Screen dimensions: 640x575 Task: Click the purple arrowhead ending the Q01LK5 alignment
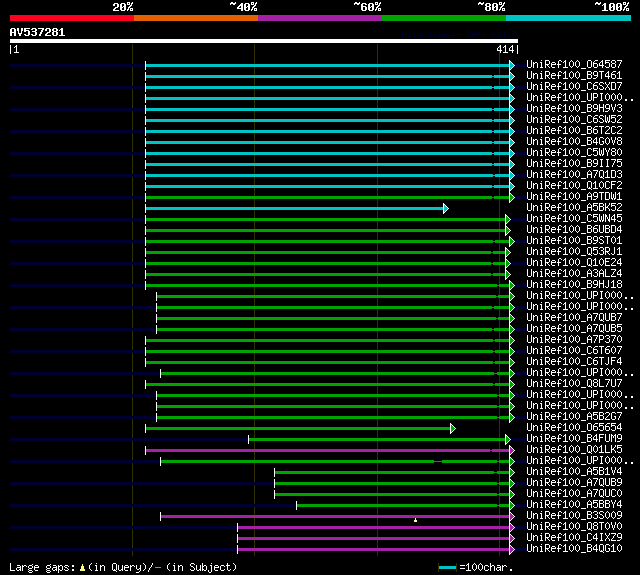[512, 451]
